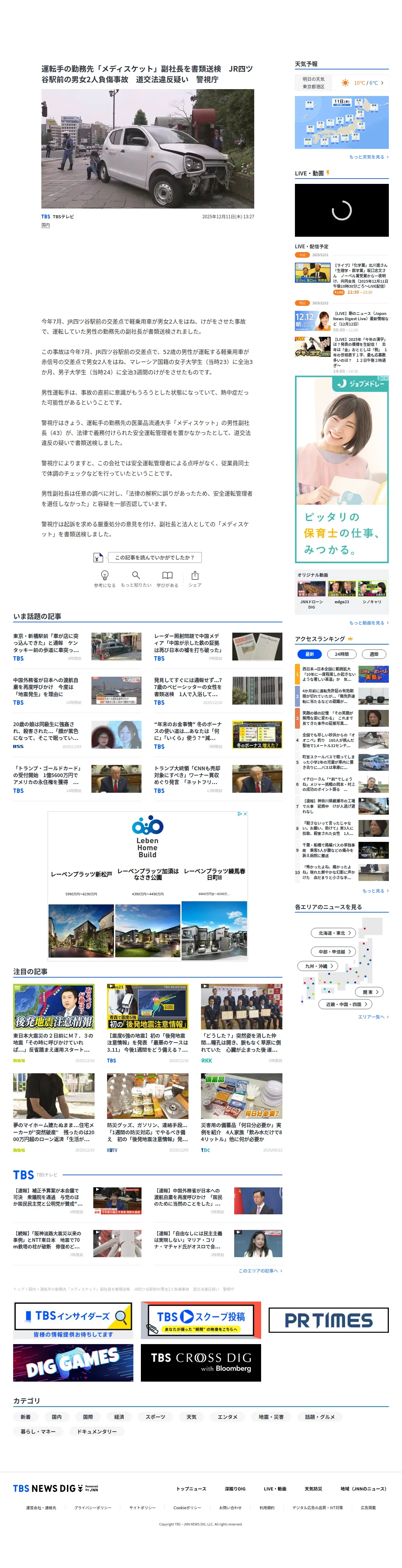Click the LIVE video player area
Screen dimensions: 402x1568
tap(342, 210)
